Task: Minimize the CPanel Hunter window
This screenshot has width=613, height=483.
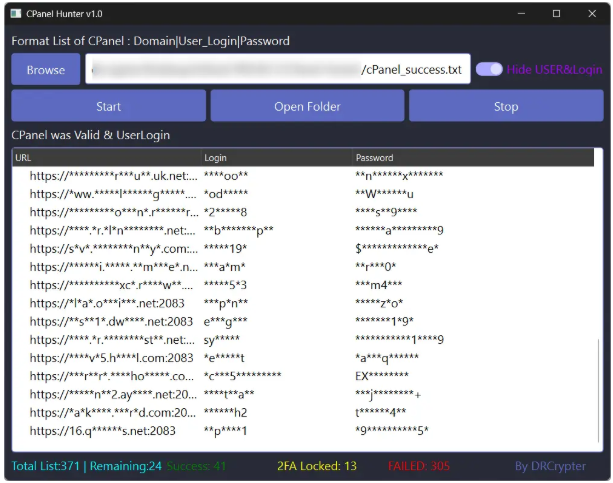Action: coord(521,14)
